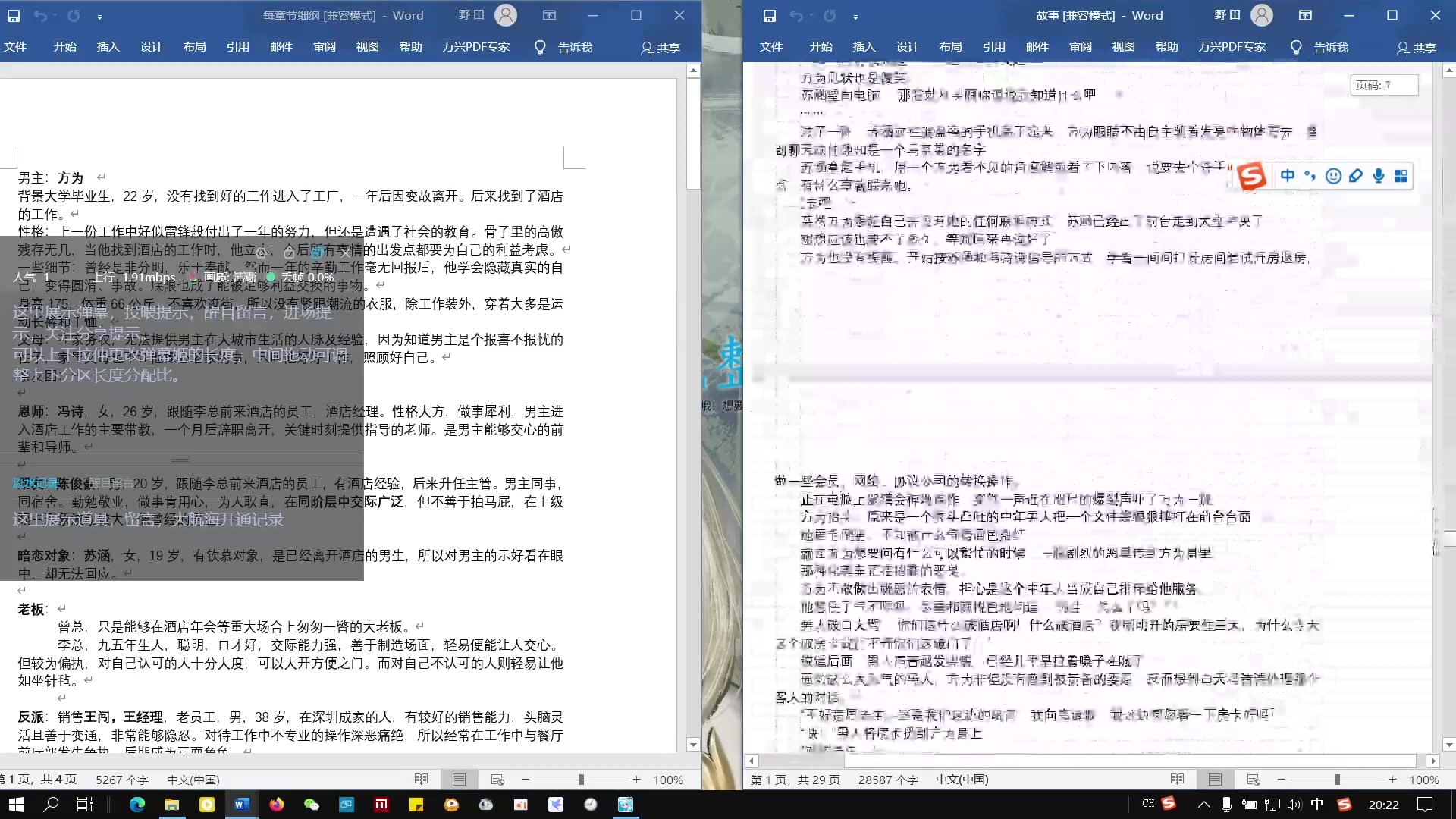
Task: Open 万兴PDF专家 in left window ribbon
Action: click(475, 47)
